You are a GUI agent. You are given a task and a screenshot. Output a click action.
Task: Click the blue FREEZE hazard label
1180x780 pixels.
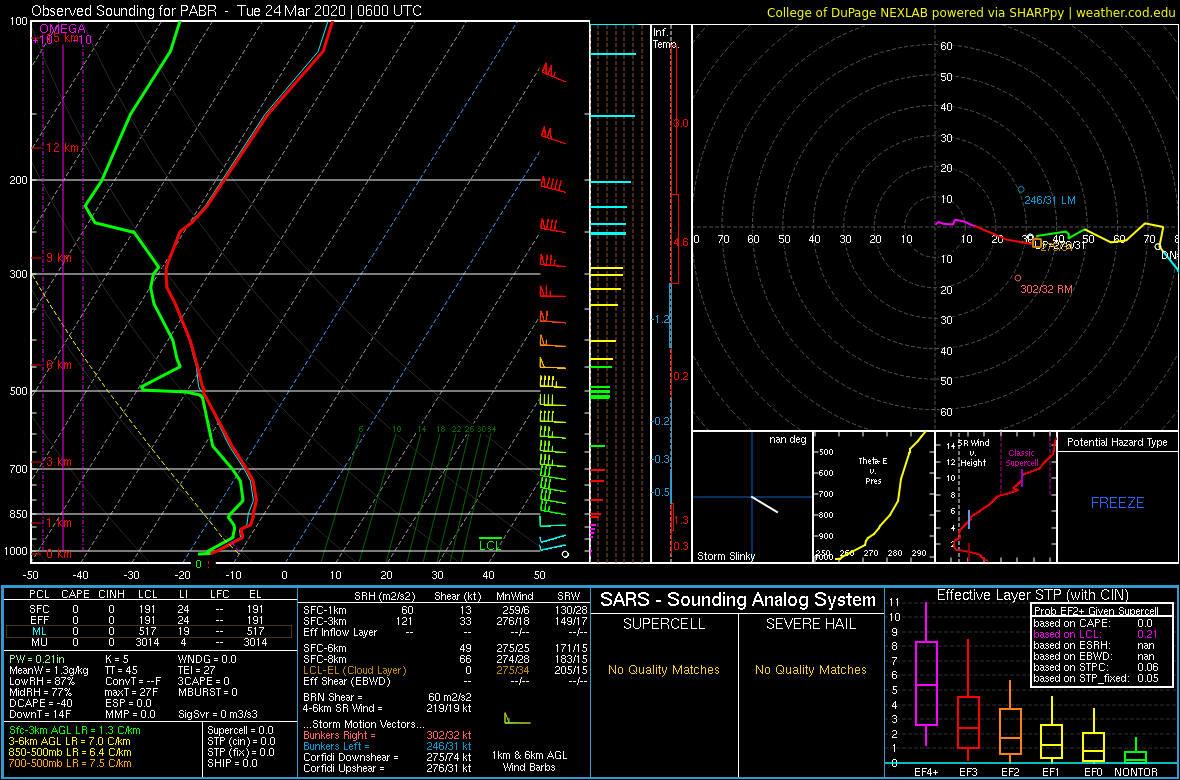(1118, 502)
